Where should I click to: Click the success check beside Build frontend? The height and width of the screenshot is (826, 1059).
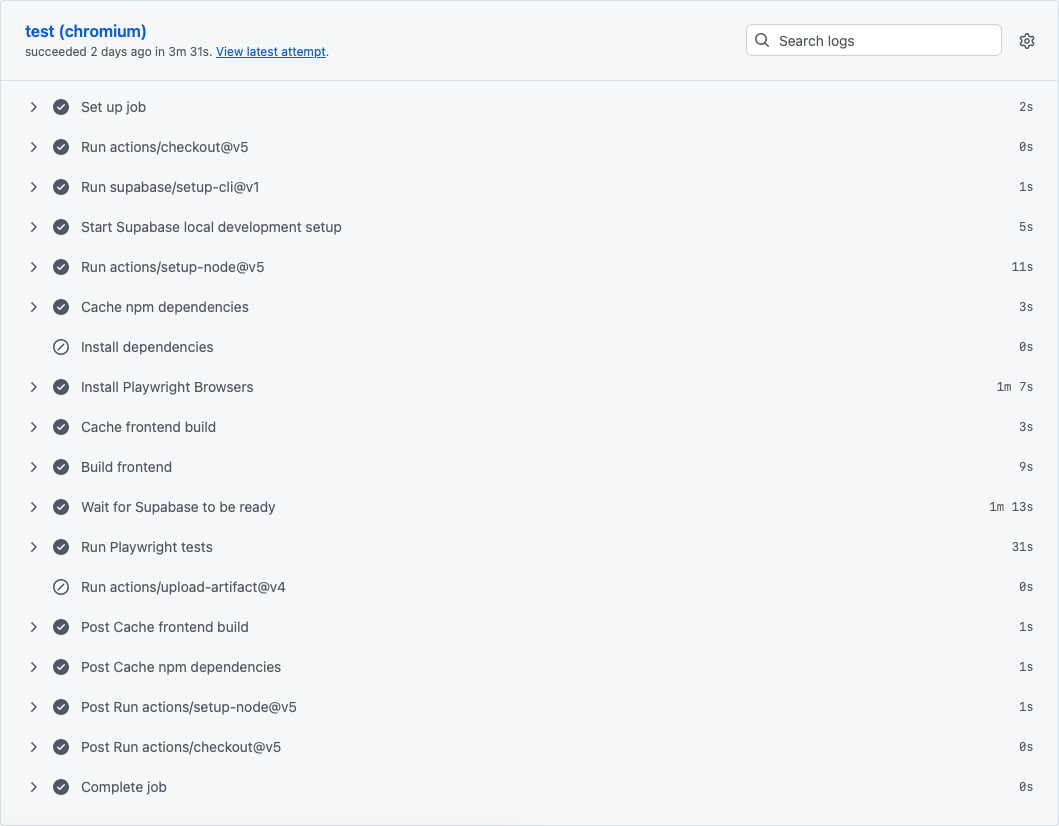point(61,466)
